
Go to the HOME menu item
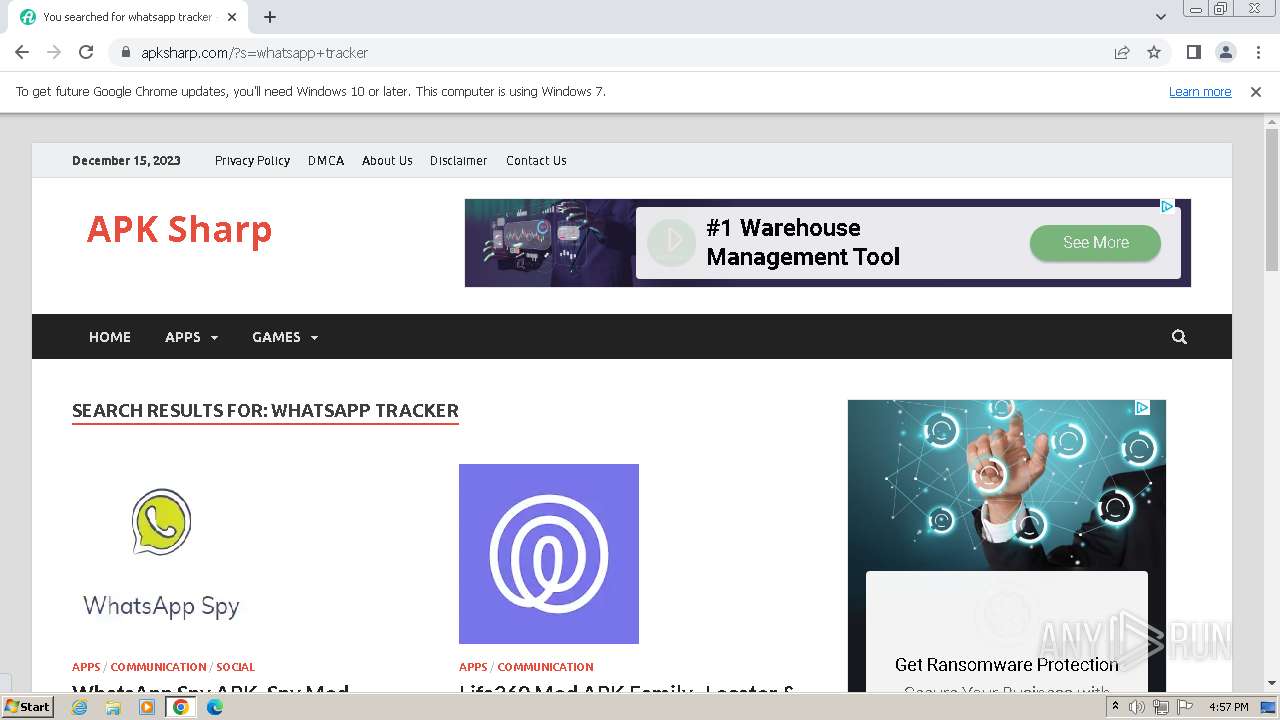[x=110, y=337]
